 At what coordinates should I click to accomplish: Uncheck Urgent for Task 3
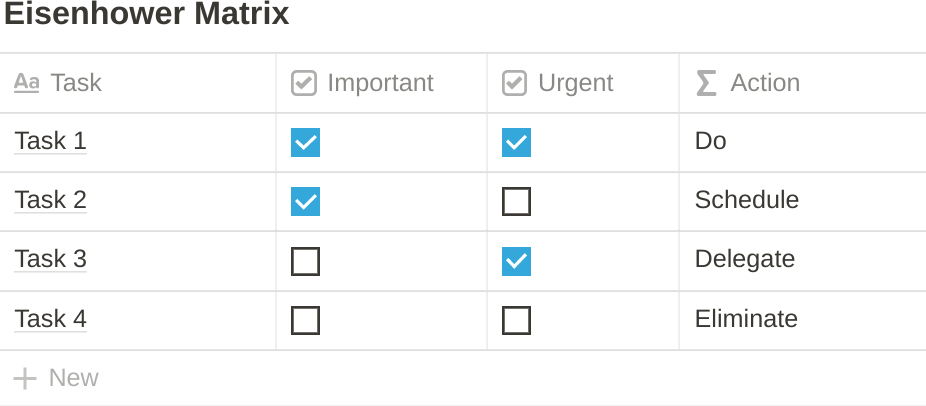[x=516, y=261]
